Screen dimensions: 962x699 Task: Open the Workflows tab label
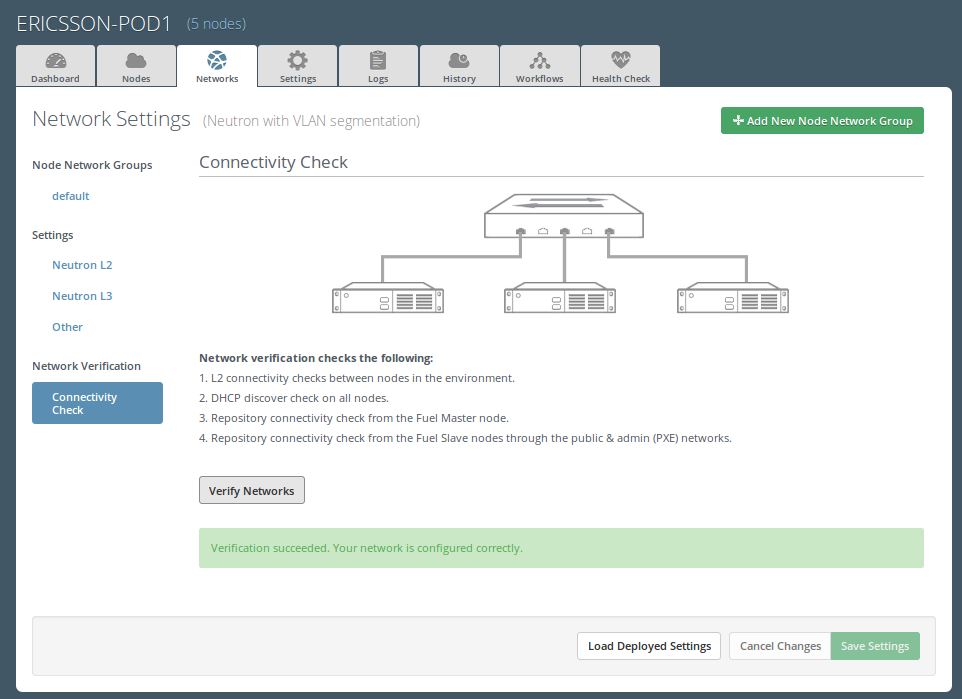point(539,79)
